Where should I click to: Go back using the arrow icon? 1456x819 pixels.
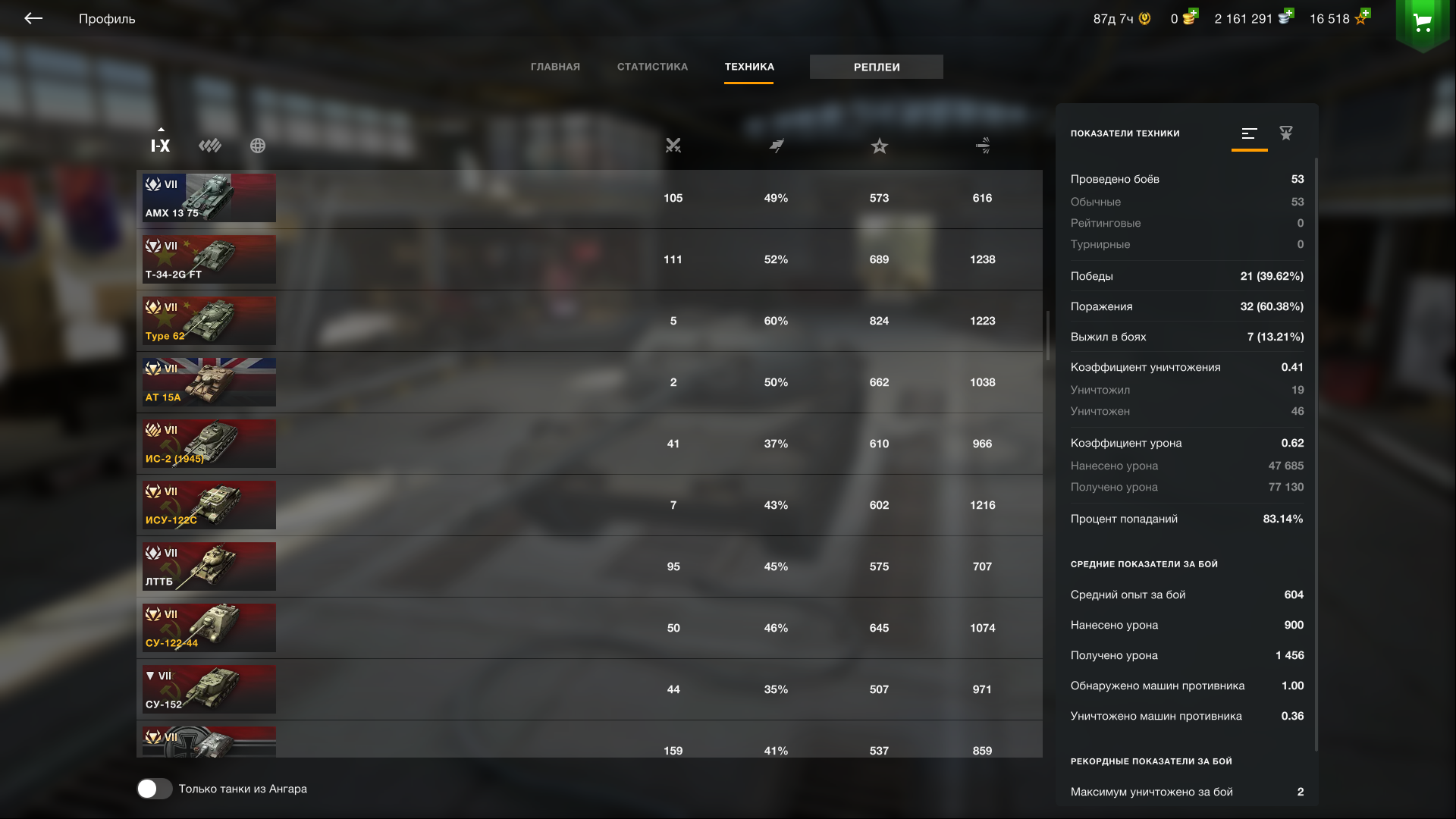pyautogui.click(x=33, y=18)
